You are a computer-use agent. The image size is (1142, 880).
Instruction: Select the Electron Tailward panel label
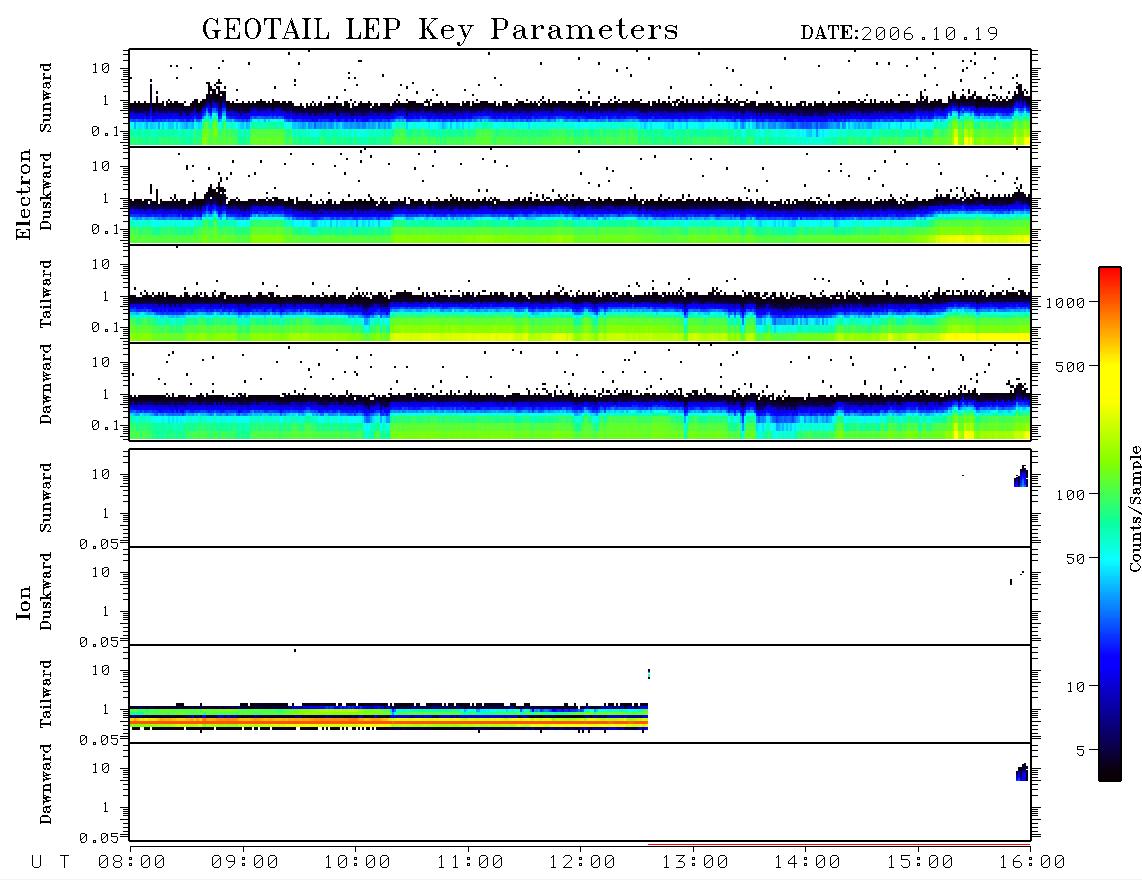pyautogui.click(x=46, y=294)
